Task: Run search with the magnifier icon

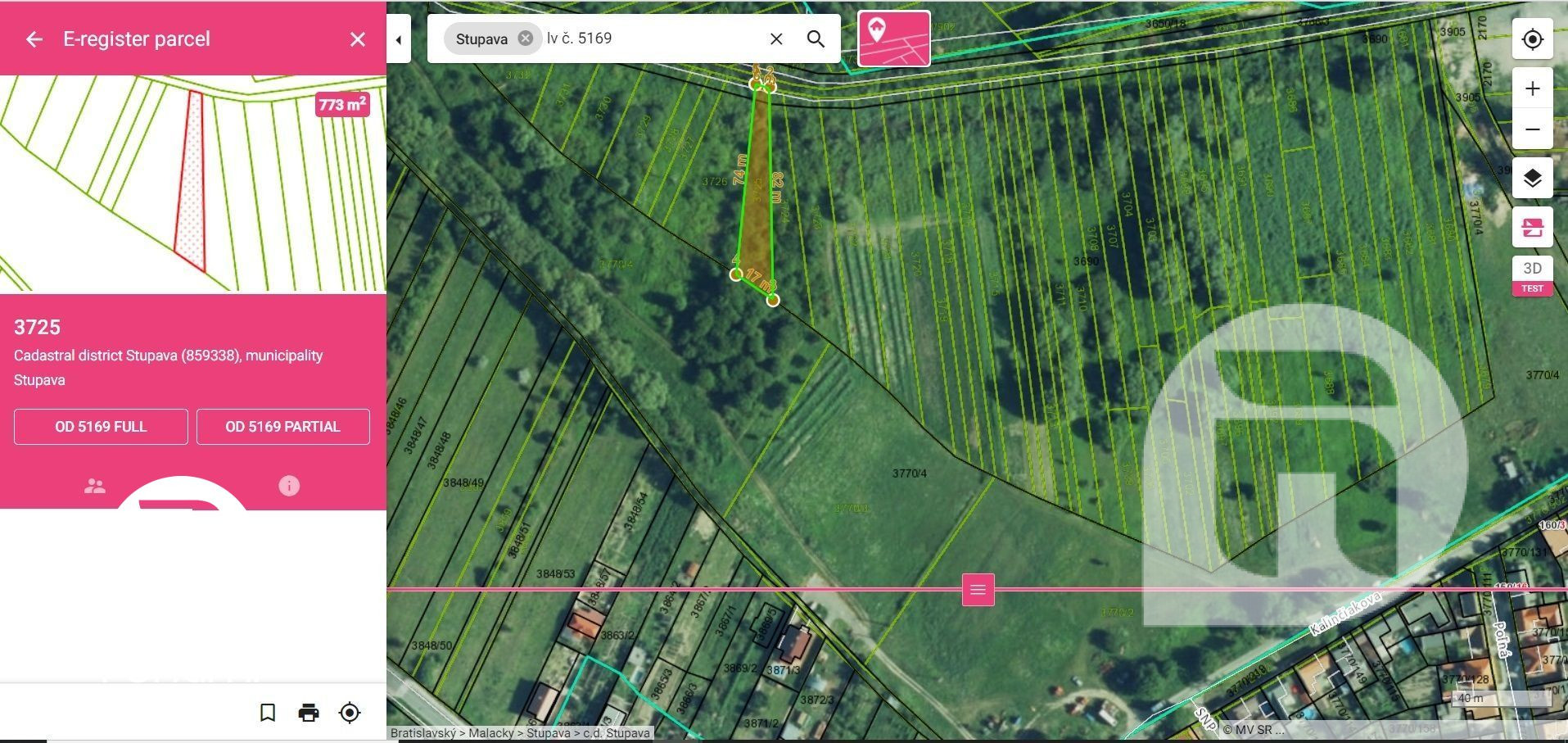Action: 816,39
